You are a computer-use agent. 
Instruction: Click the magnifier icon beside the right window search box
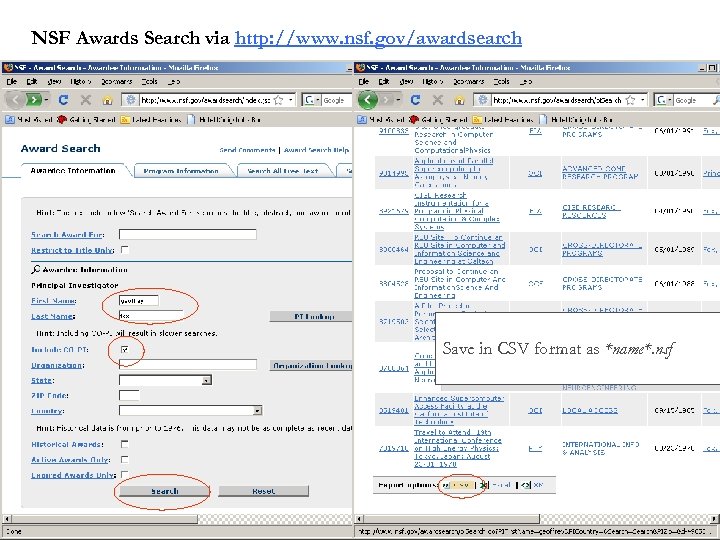(716, 100)
